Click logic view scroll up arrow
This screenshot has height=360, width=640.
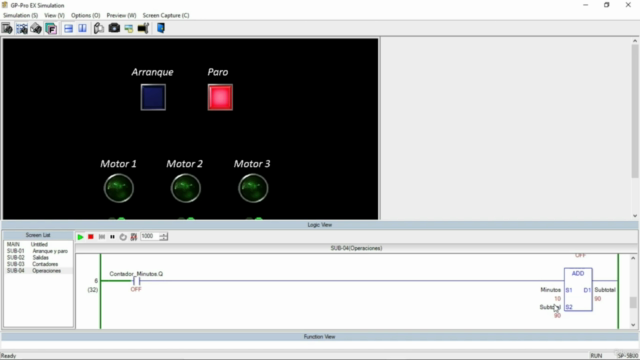633,258
